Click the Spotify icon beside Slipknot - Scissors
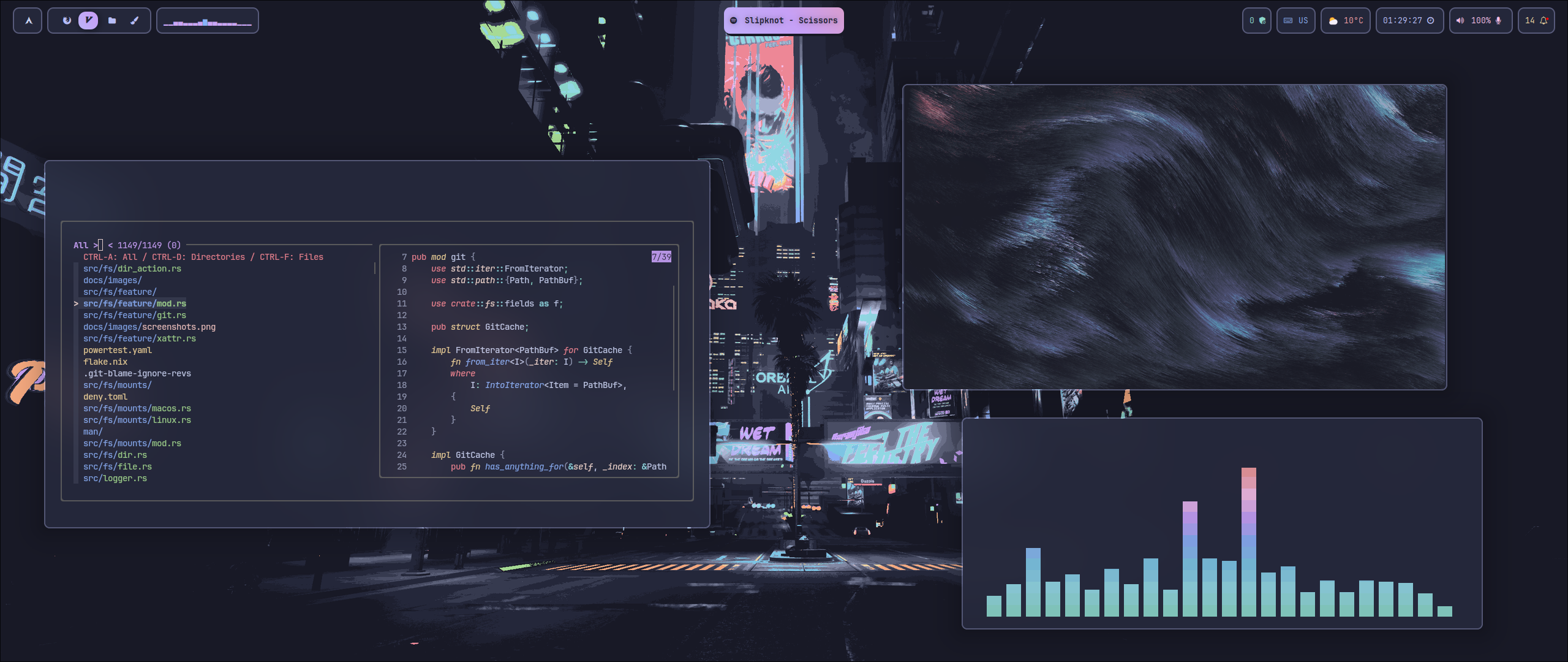1568x662 pixels. 733,20
